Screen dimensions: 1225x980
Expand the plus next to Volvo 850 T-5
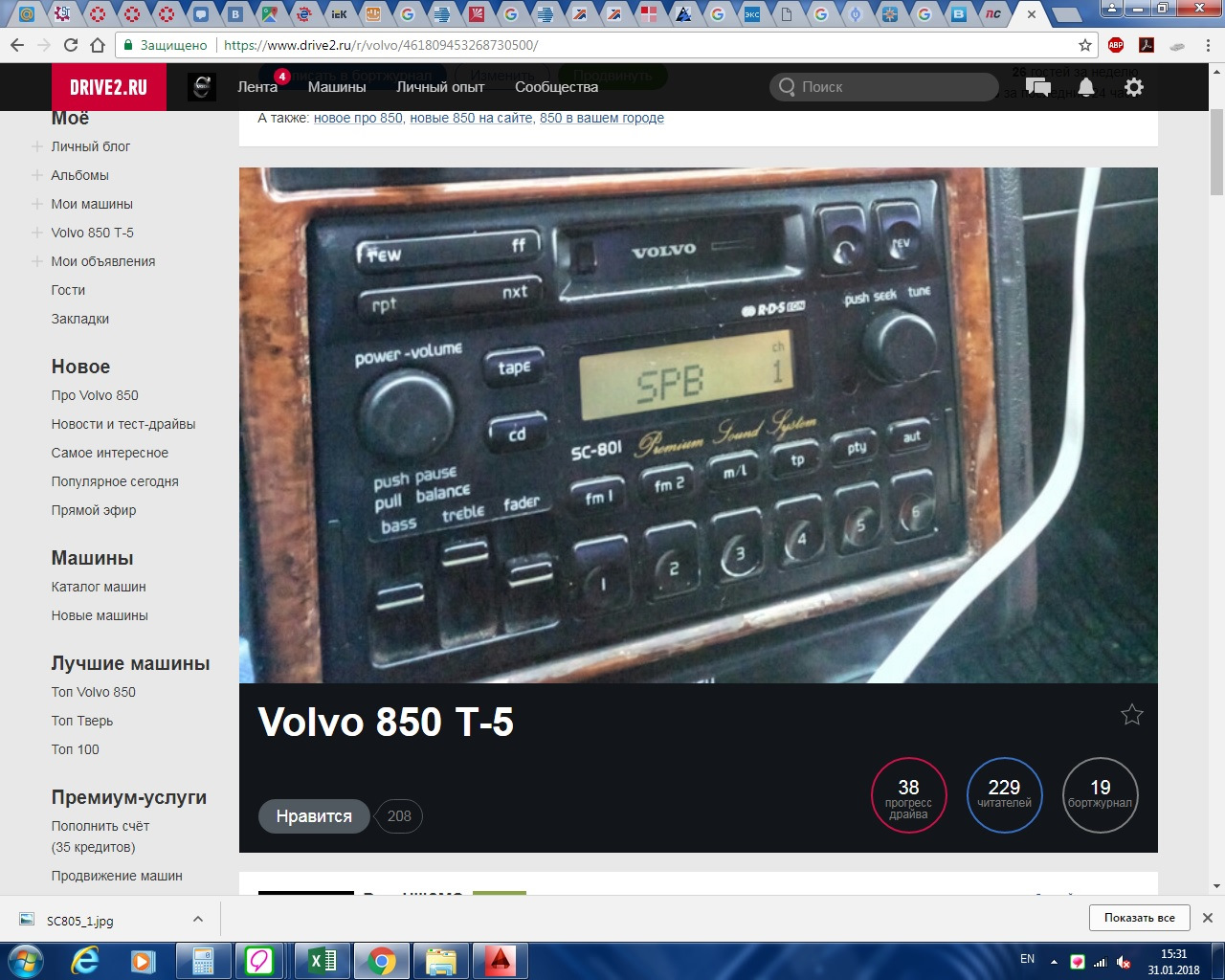(x=36, y=233)
